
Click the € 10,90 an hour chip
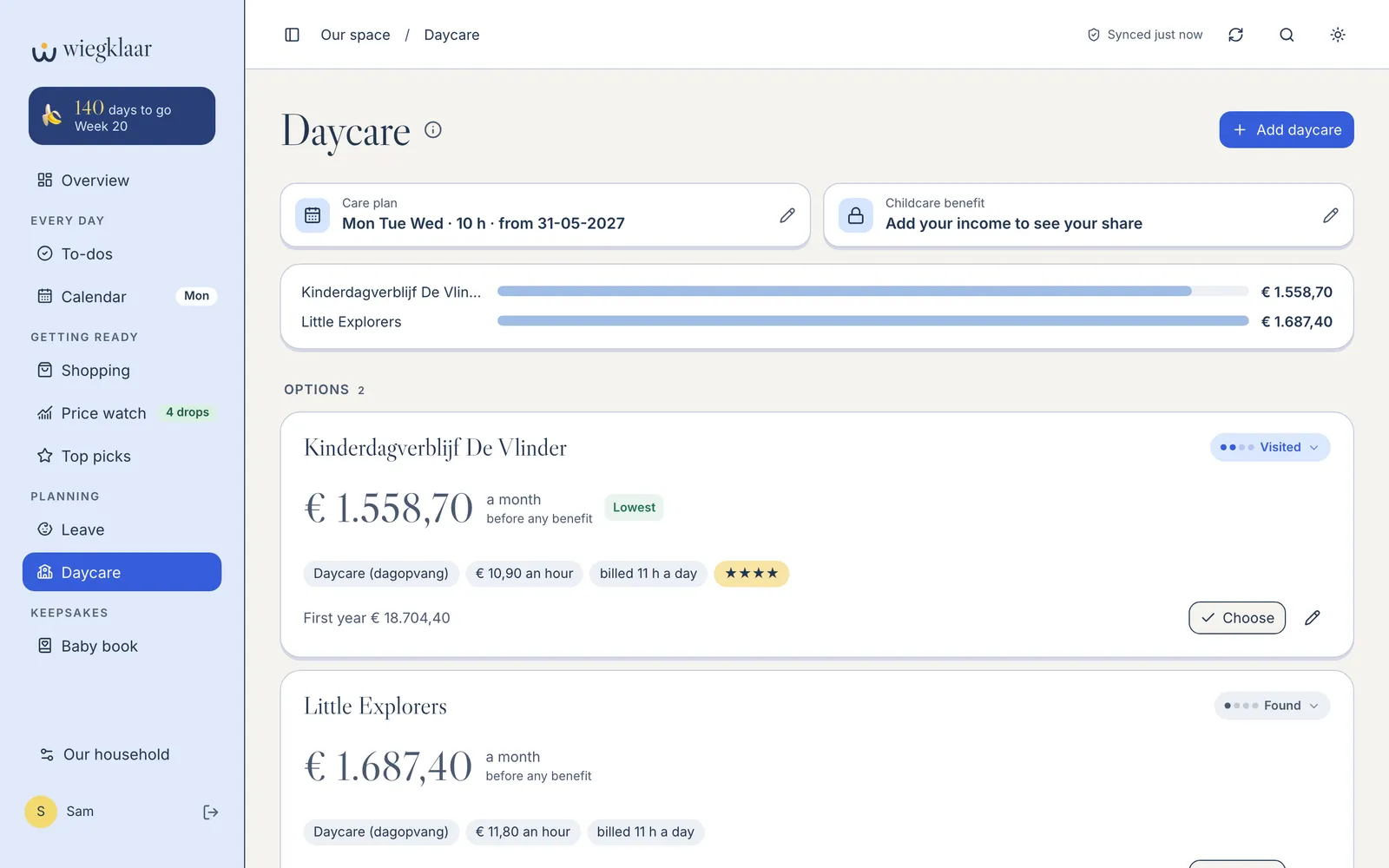[524, 574]
